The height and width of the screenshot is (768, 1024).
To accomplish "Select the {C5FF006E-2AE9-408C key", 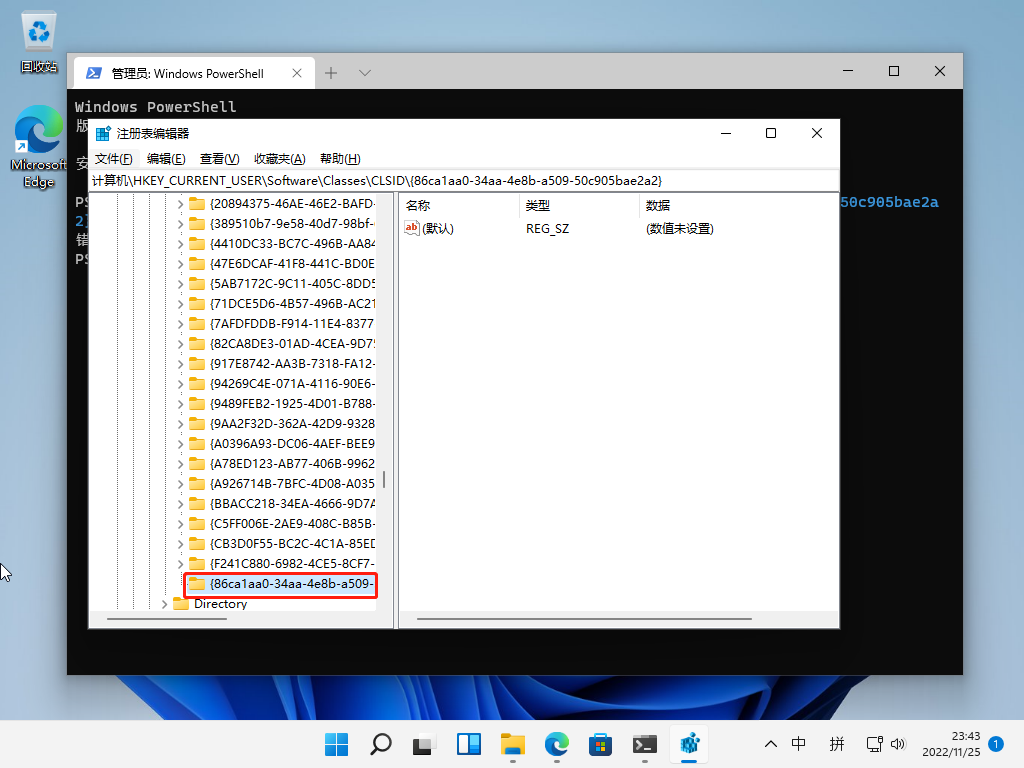I will point(292,524).
